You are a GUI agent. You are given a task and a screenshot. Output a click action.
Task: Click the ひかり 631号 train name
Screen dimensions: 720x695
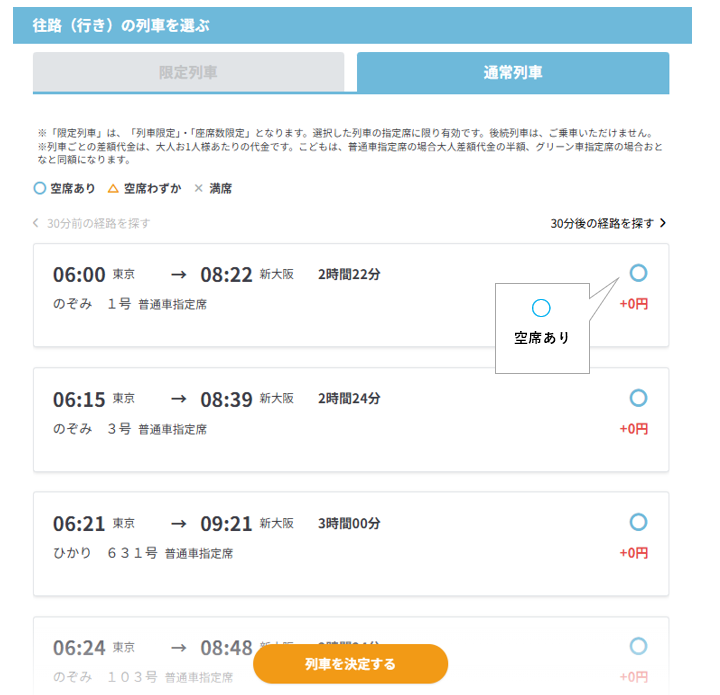(x=105, y=553)
